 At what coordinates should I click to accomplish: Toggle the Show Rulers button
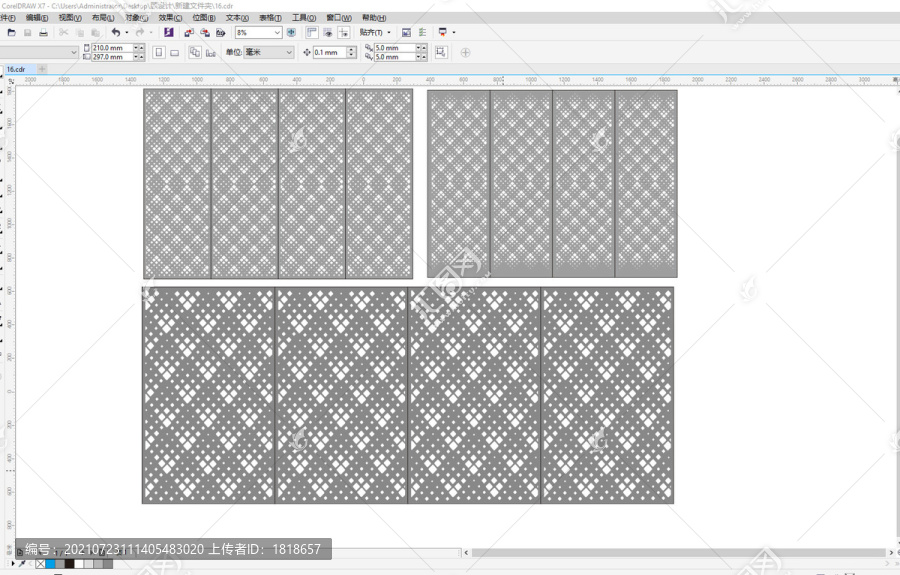point(312,33)
